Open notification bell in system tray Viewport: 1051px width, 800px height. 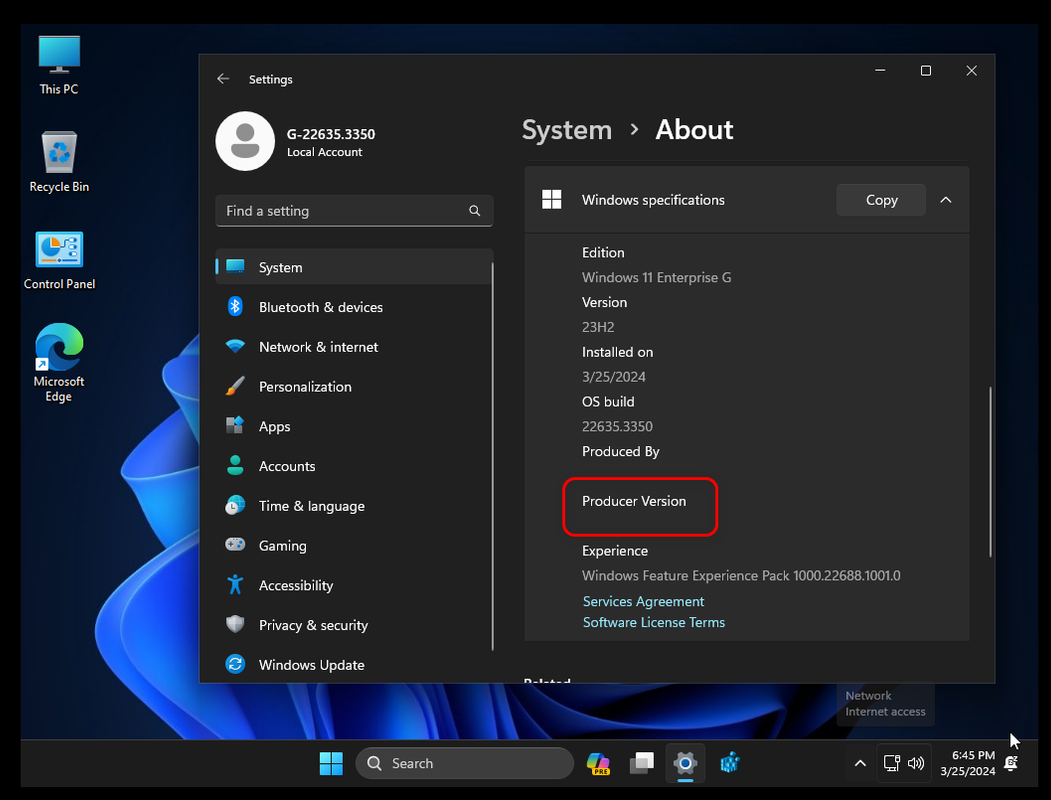tap(1011, 763)
